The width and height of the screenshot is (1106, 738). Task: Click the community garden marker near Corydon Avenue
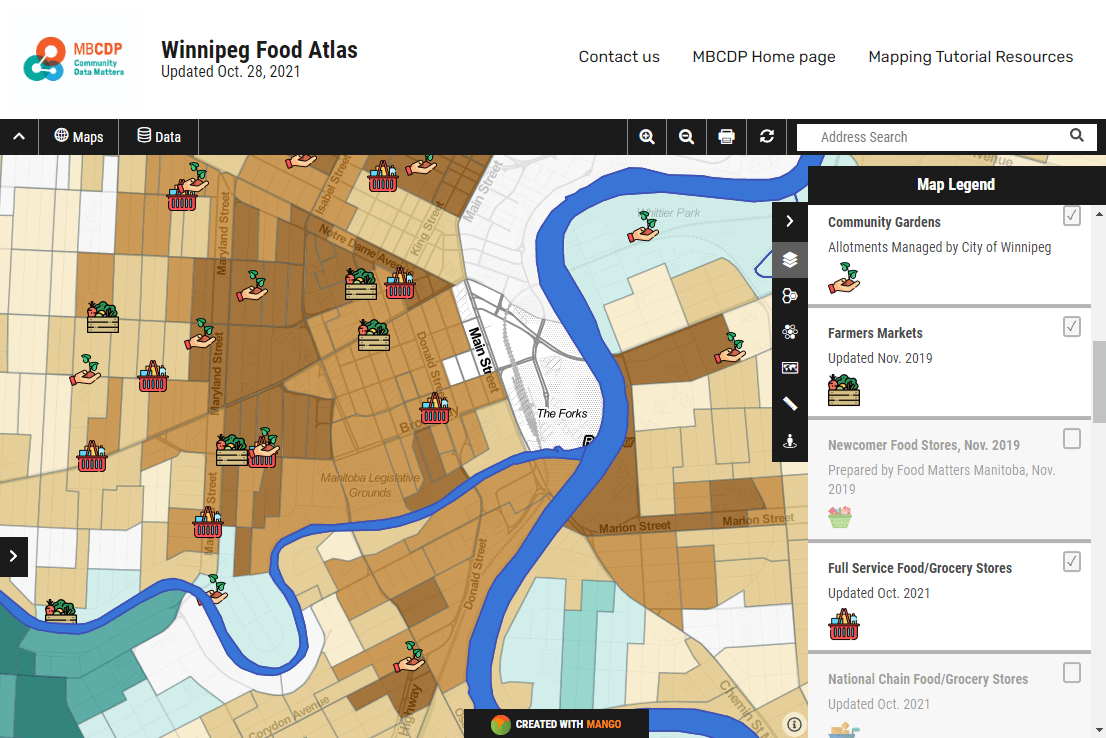(x=411, y=657)
